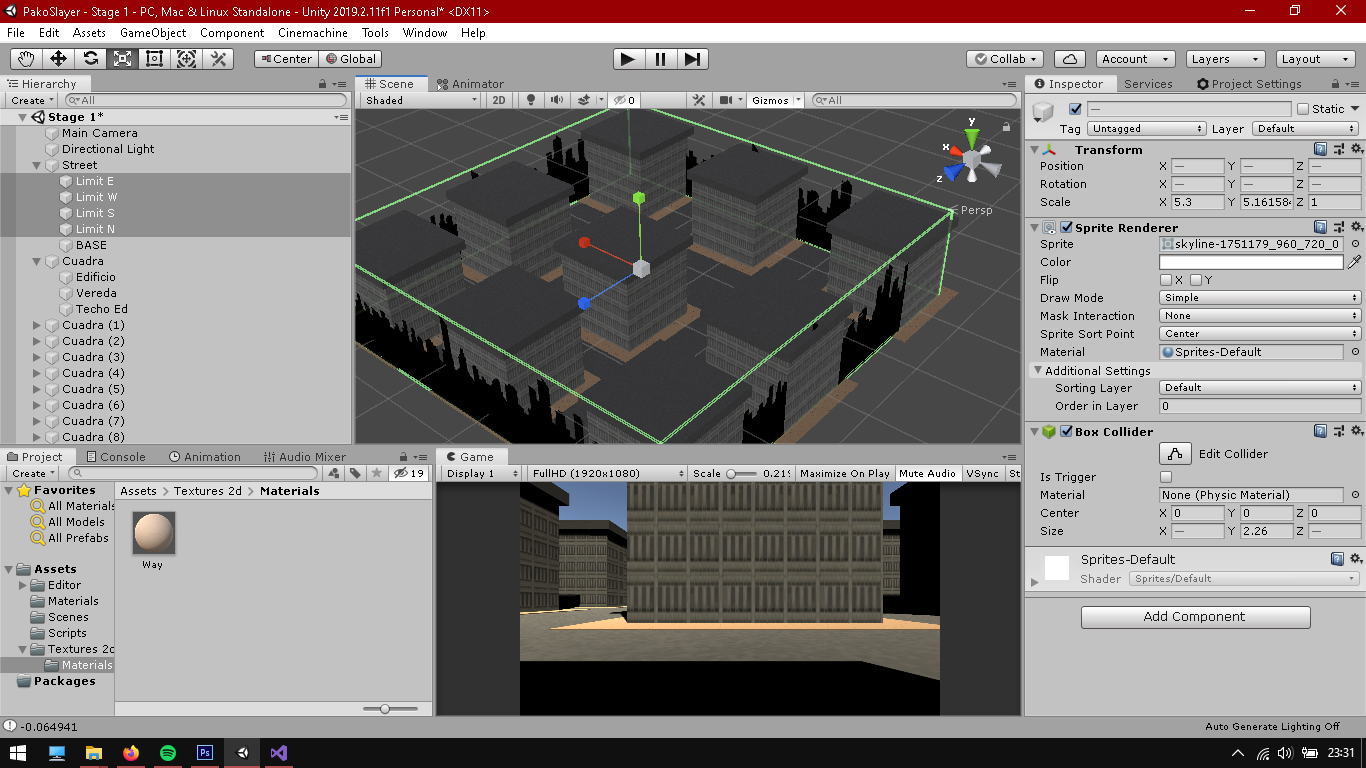This screenshot has width=1366, height=768.
Task: Click the Sprite Renderer Color swatch
Action: click(x=1251, y=262)
